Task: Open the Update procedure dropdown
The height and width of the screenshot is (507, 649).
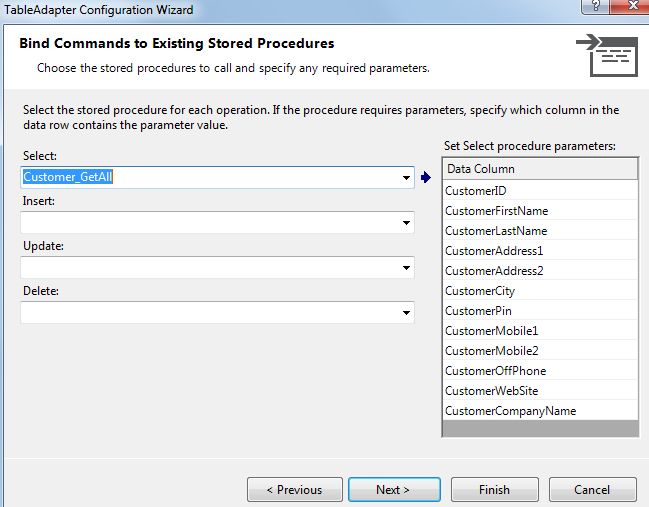Action: tap(406, 268)
